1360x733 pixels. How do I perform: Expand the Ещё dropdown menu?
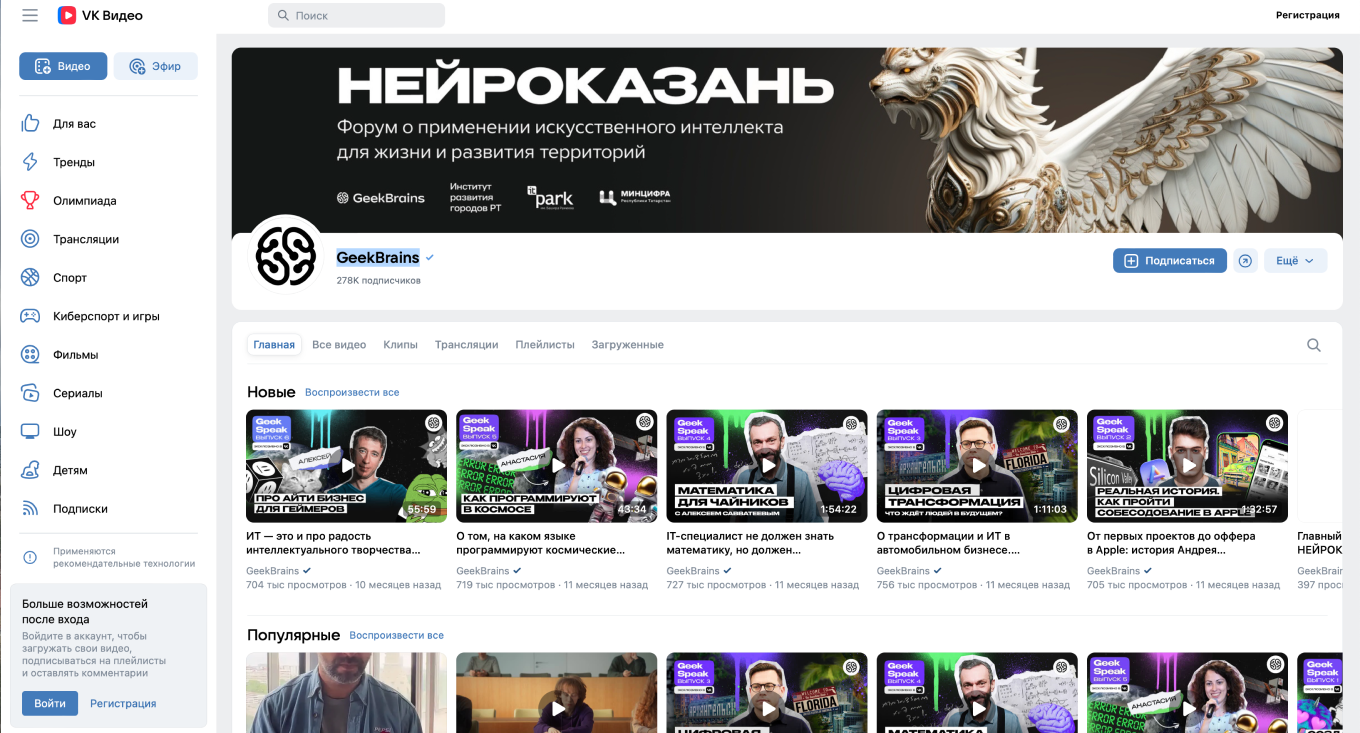click(1296, 260)
